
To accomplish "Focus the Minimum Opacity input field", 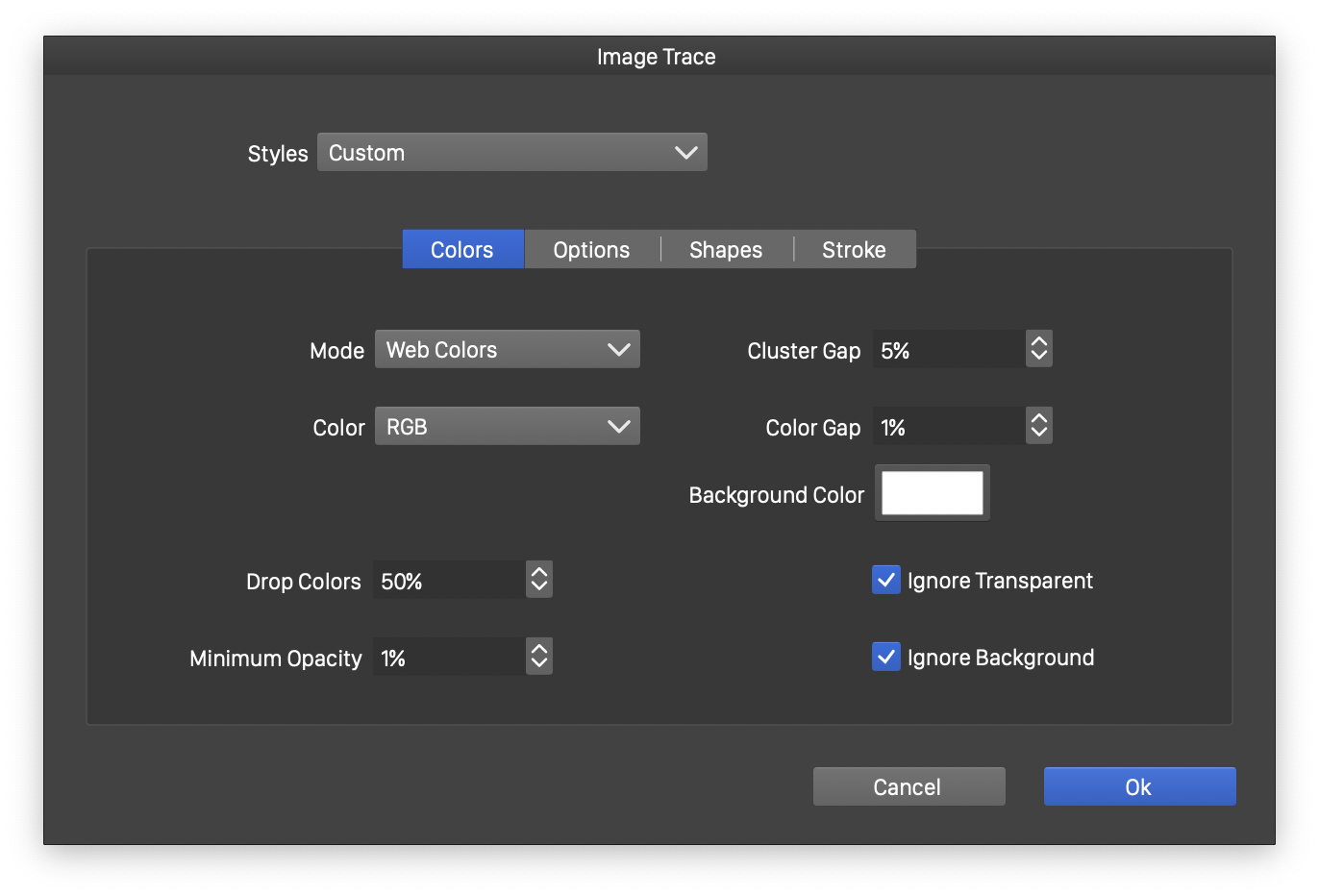I will [448, 658].
